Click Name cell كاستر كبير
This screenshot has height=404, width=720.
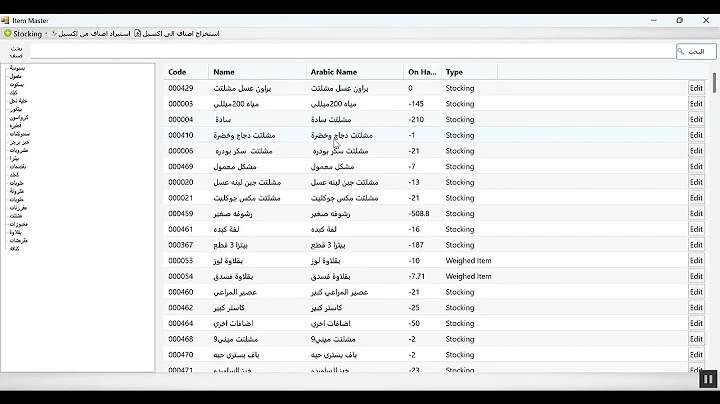coord(229,308)
